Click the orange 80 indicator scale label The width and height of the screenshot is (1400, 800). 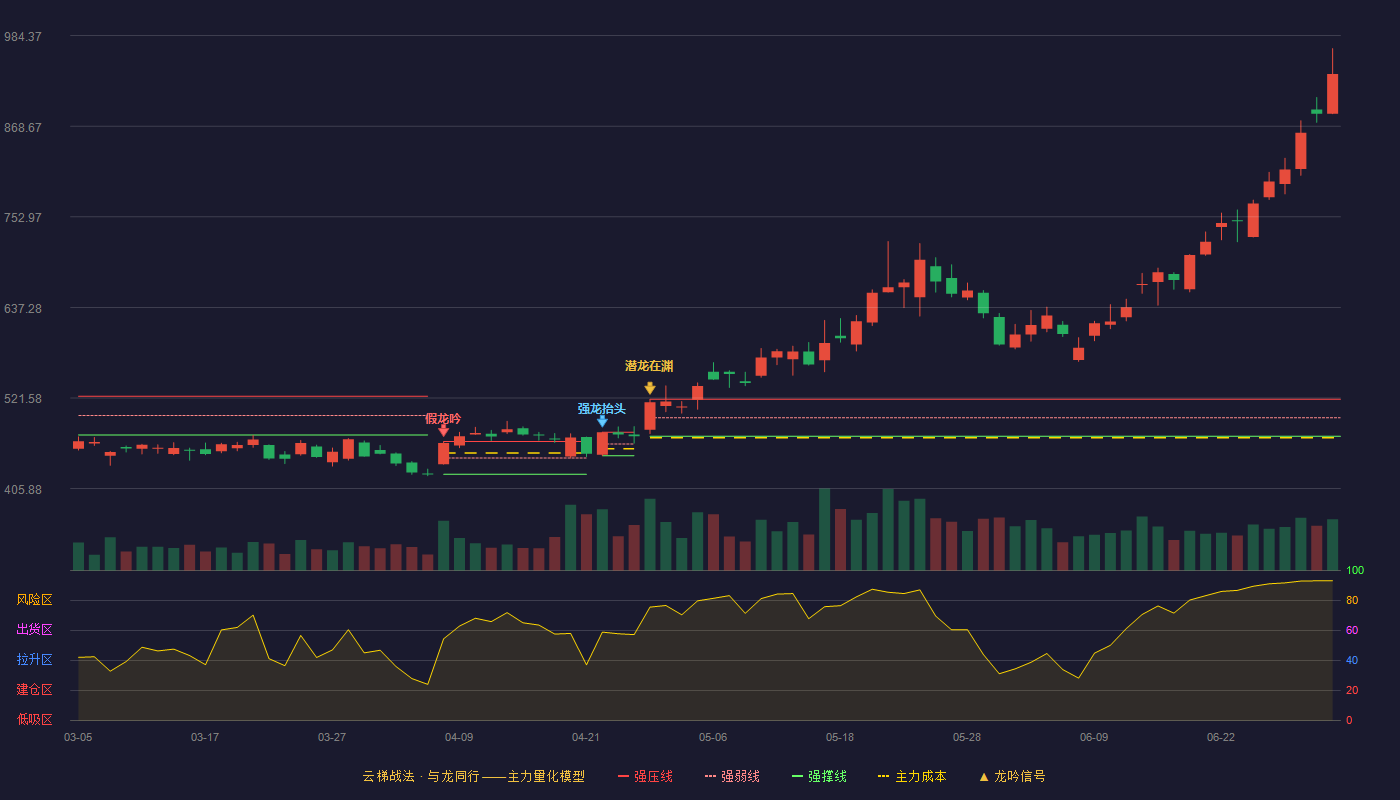coord(1352,600)
